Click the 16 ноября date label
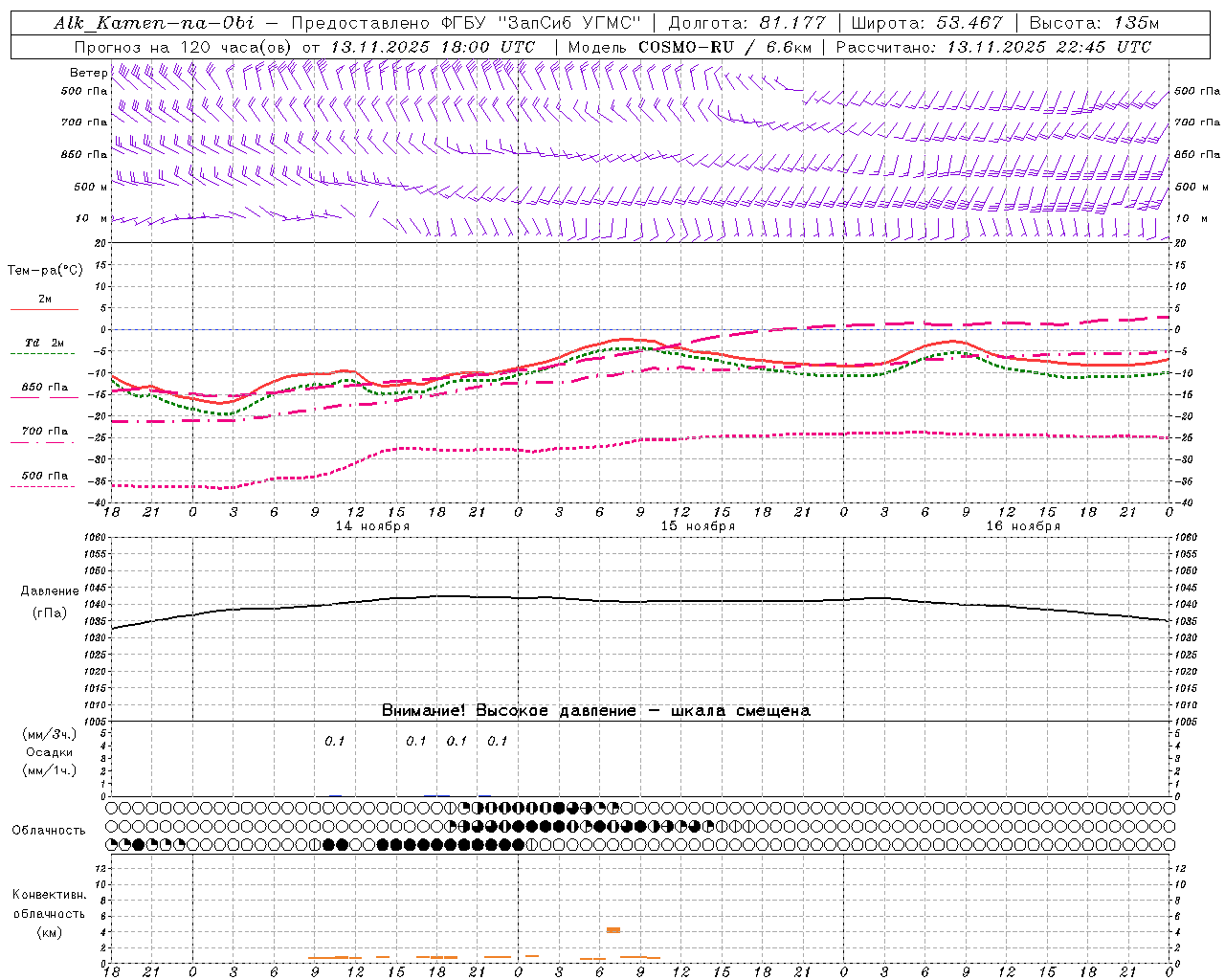Viewport: 1225px width, 980px height. click(1023, 526)
